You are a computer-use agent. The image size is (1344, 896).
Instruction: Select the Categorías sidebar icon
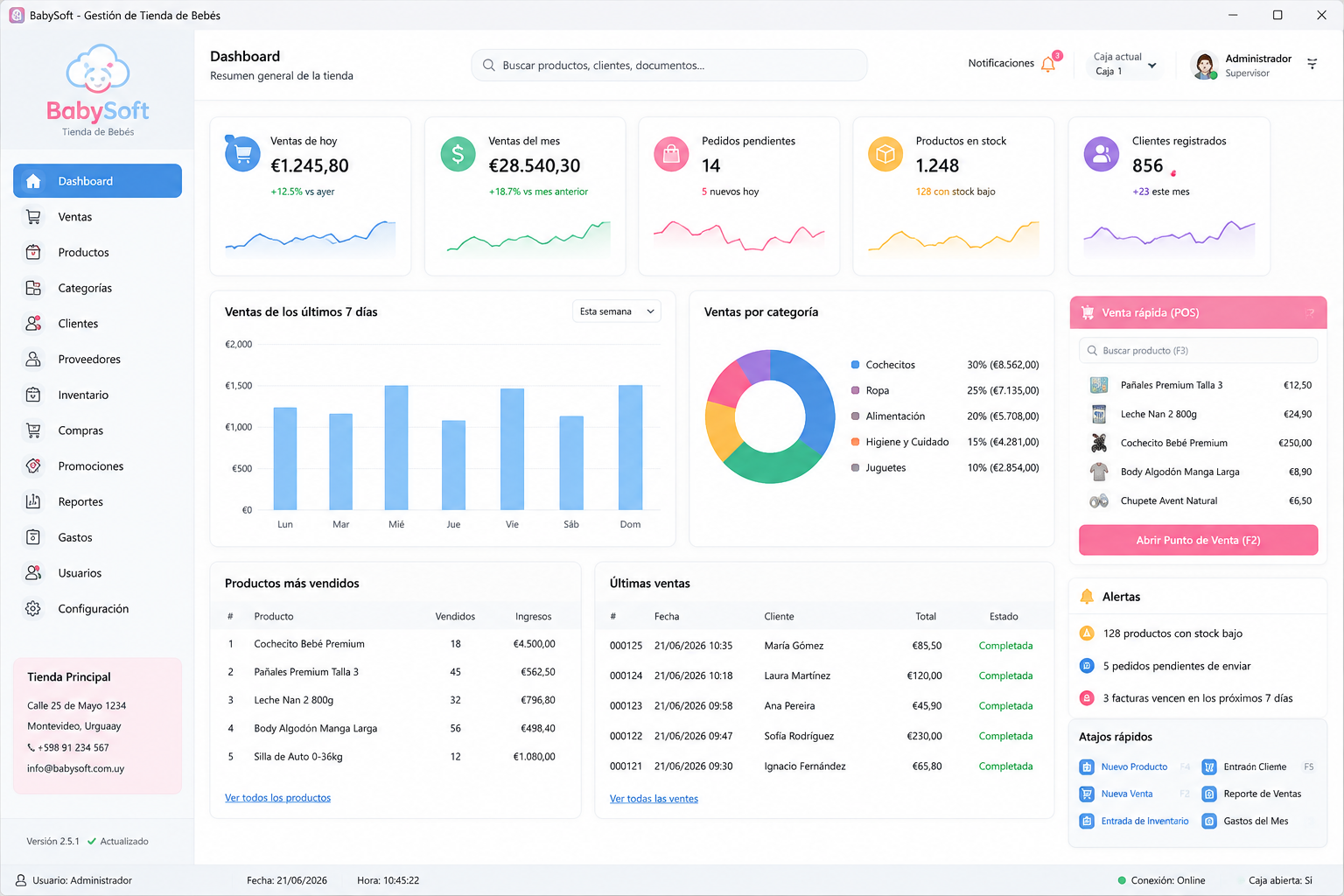click(x=33, y=288)
